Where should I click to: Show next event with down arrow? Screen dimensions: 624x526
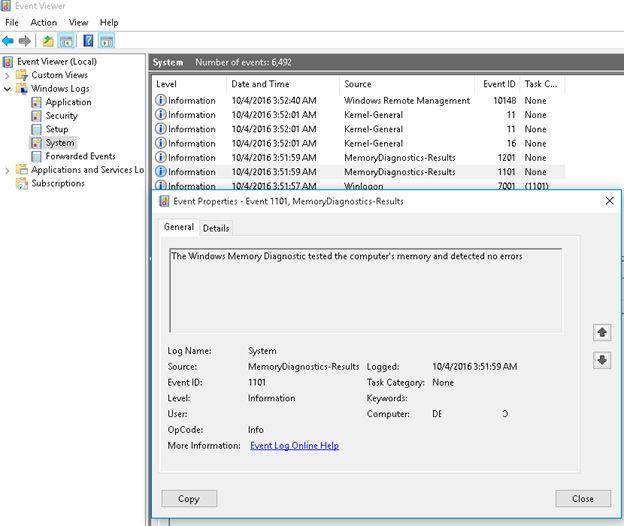coord(601,360)
